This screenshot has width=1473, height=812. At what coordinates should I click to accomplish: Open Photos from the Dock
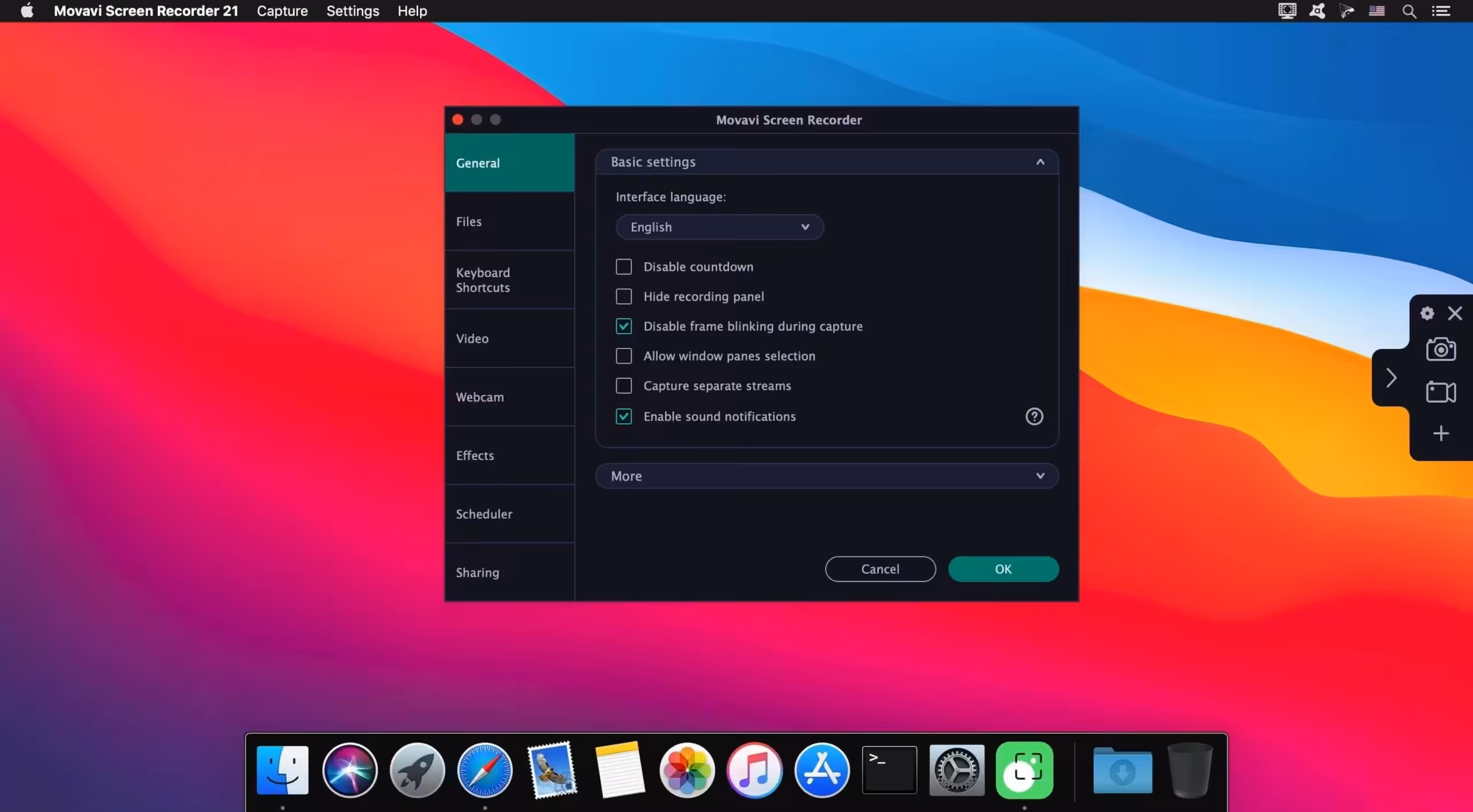click(x=687, y=770)
